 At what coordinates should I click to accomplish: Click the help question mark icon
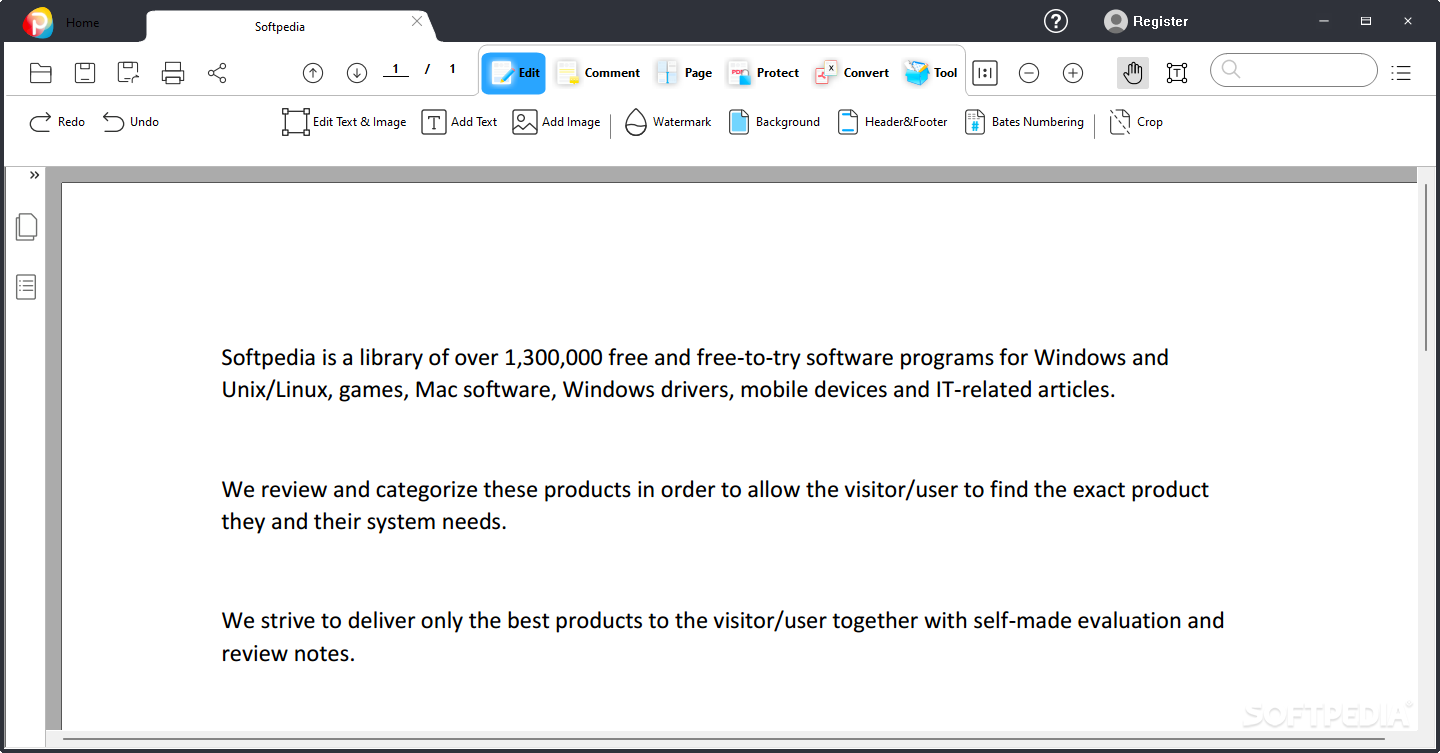[x=1056, y=21]
